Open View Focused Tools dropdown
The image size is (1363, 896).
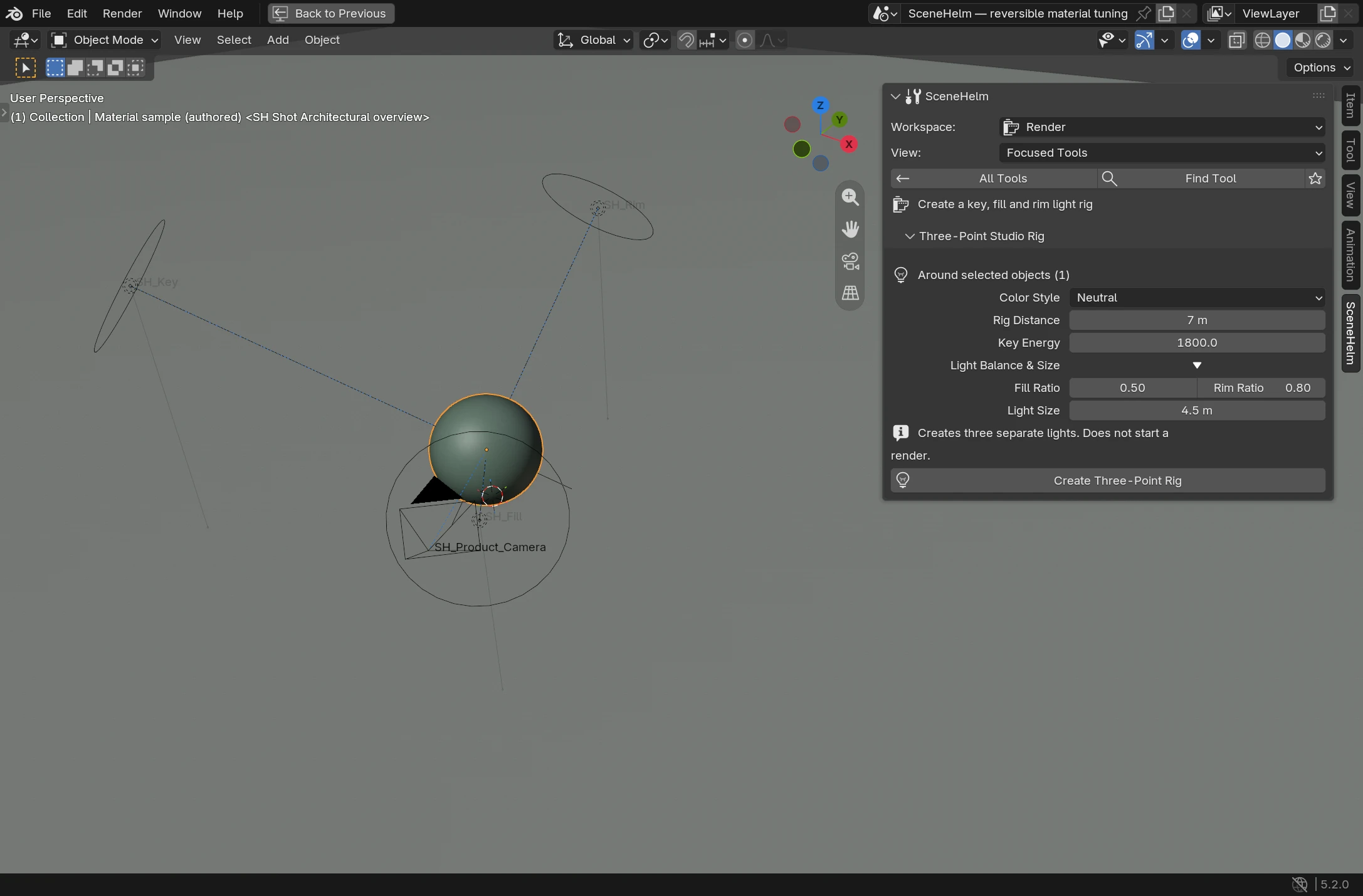[1162, 153]
